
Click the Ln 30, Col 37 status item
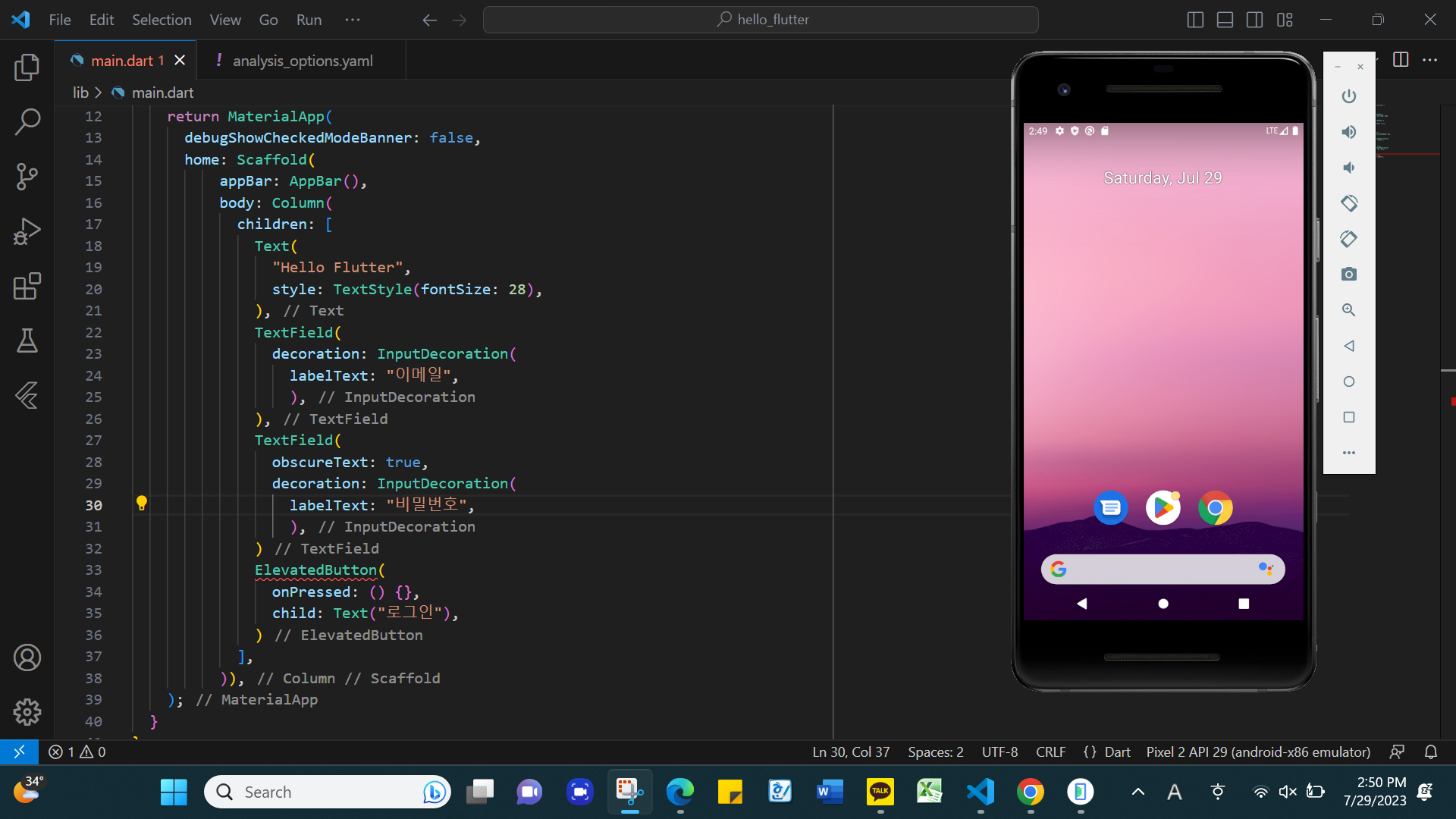[x=851, y=752]
